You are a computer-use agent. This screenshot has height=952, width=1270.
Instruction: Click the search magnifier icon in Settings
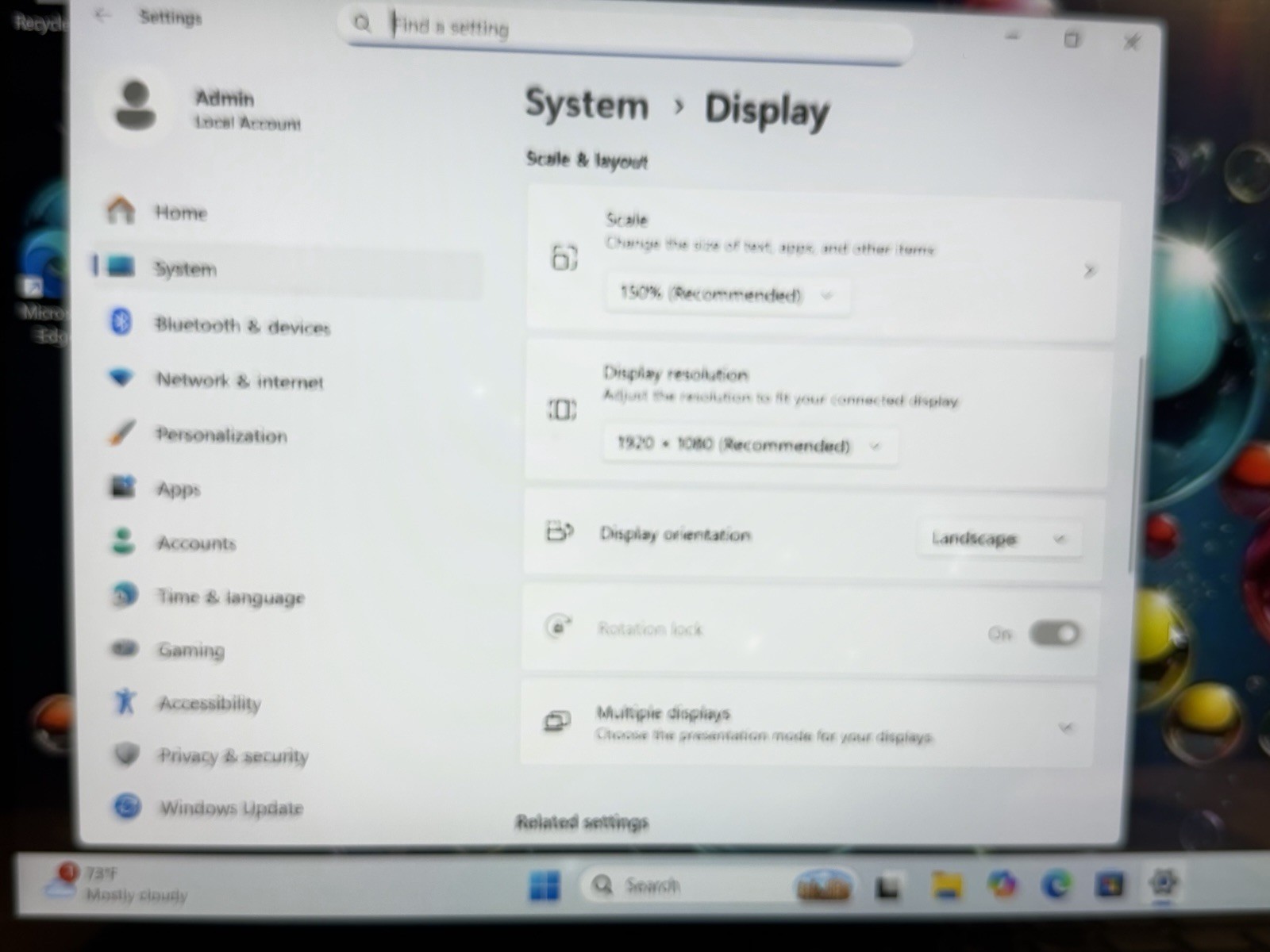pyautogui.click(x=362, y=24)
